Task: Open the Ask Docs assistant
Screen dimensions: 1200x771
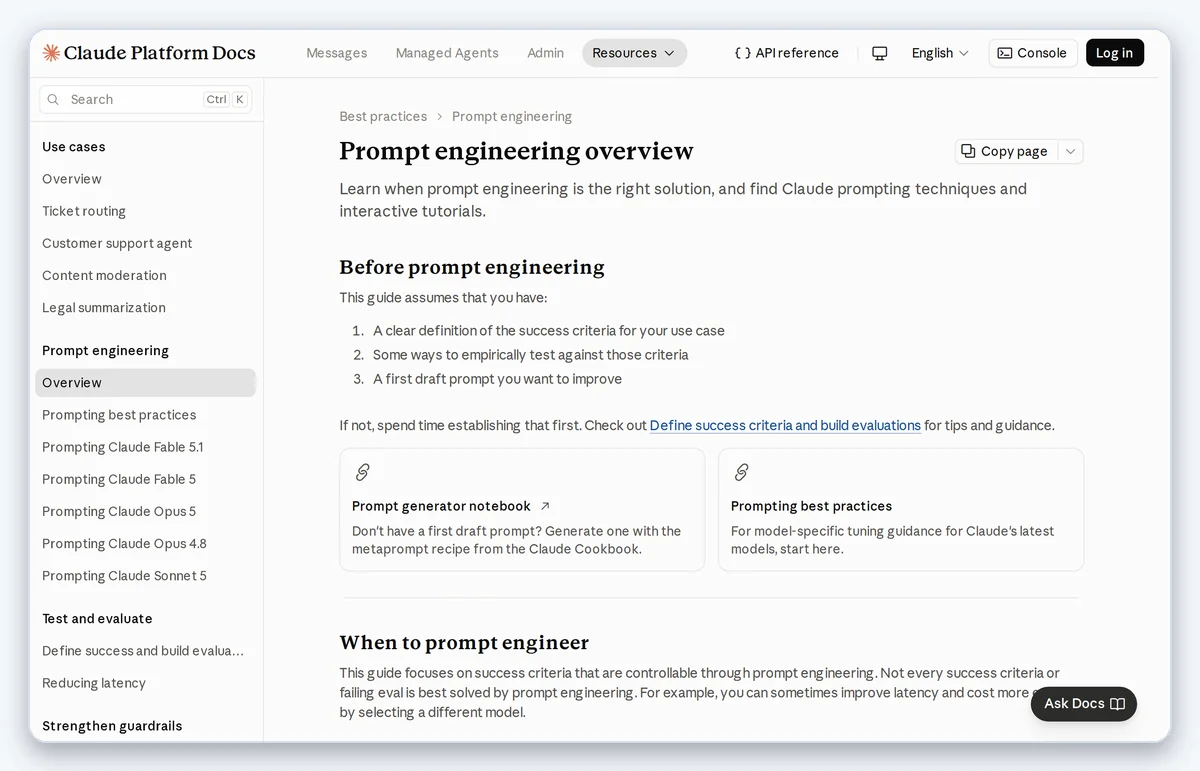Action: (1084, 704)
